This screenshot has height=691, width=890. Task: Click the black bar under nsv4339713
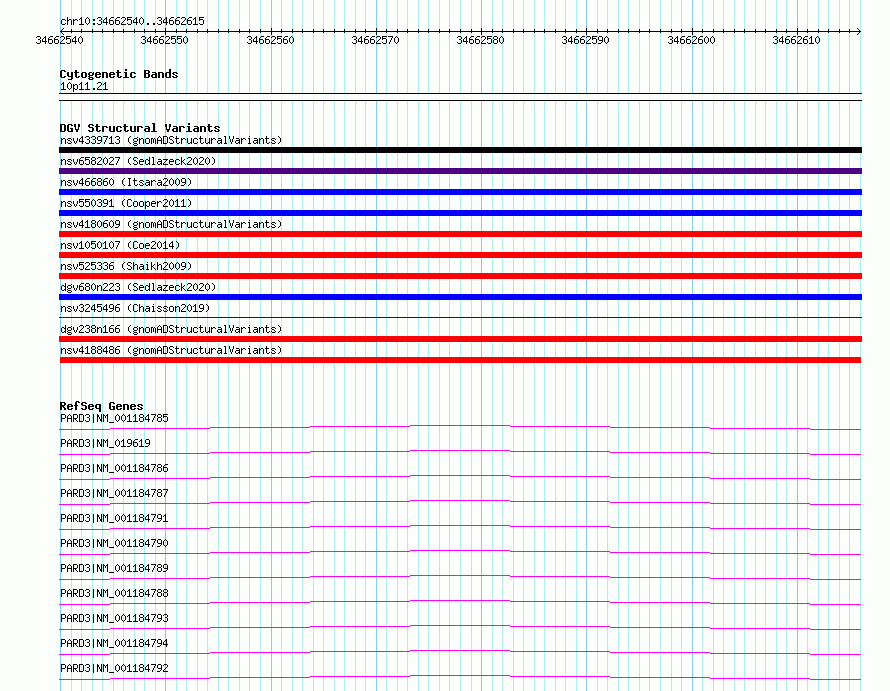coord(460,150)
